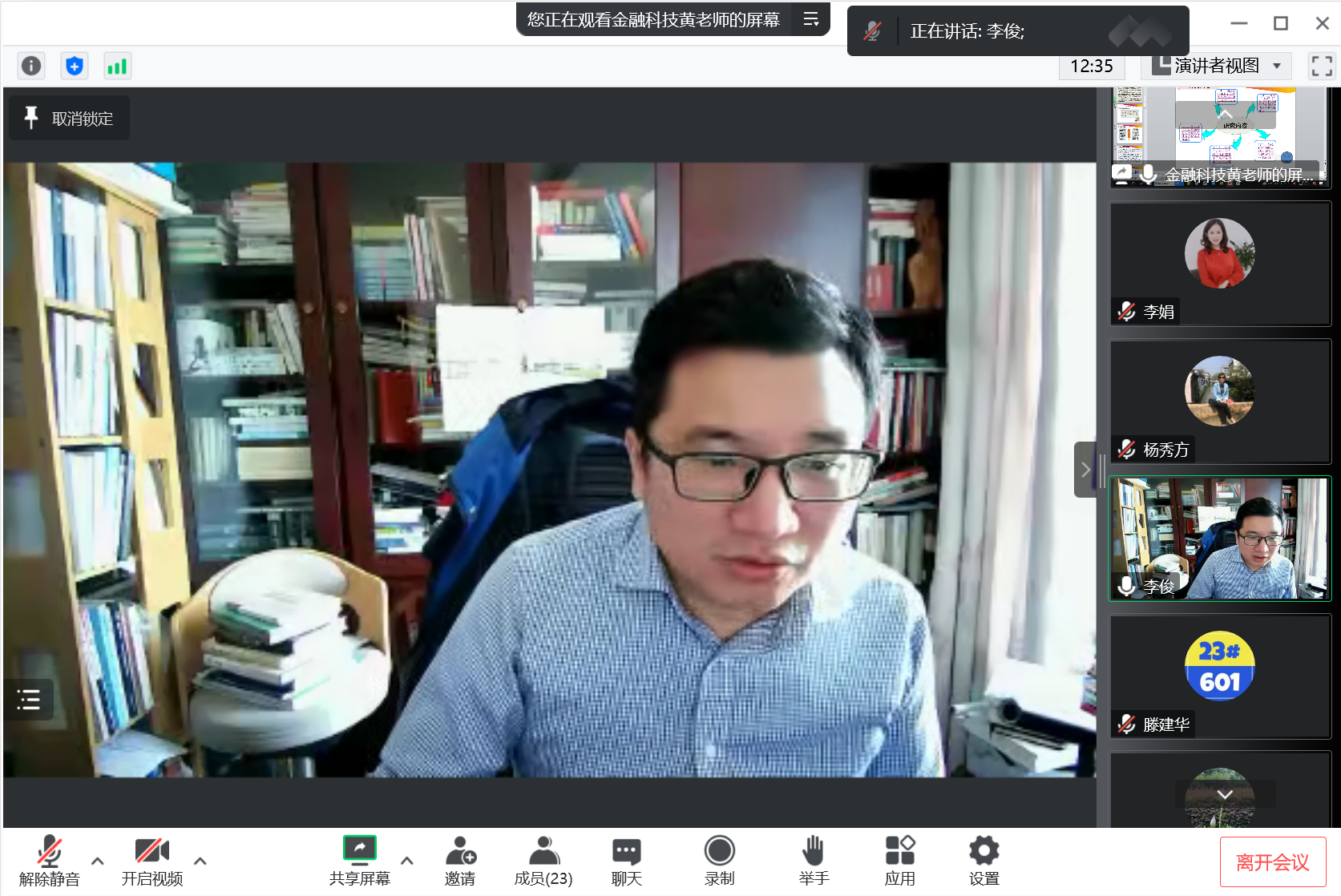Open 设置 settings gear

point(984,861)
